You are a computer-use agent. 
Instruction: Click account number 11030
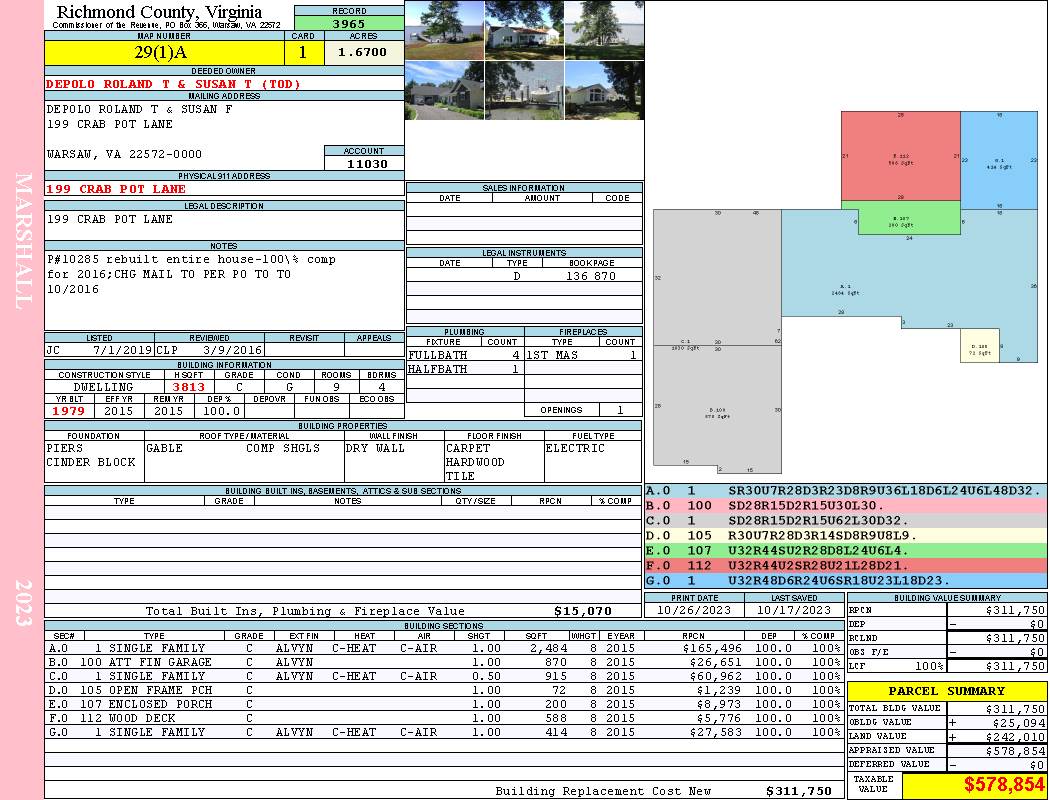tap(366, 163)
